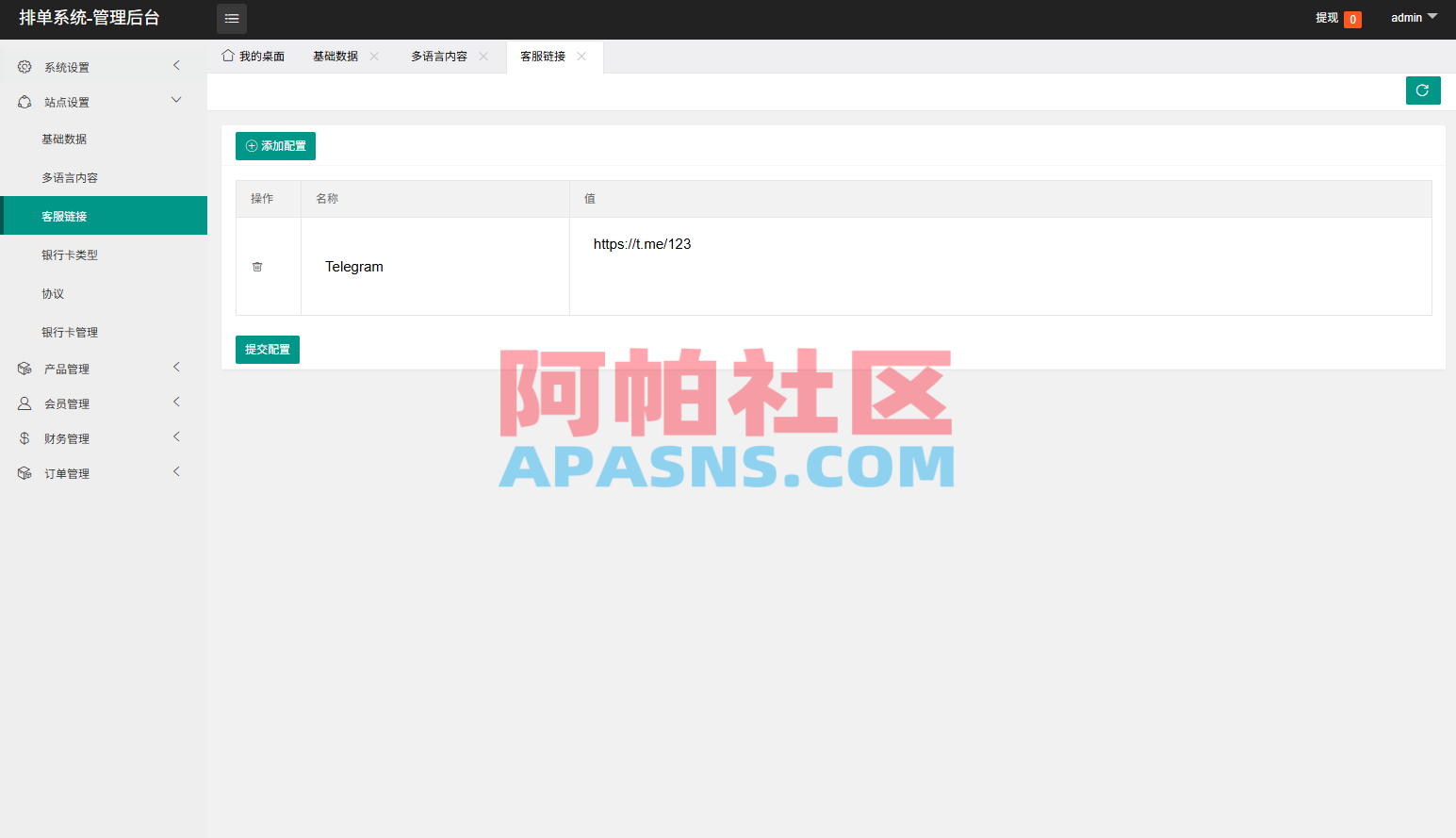The height and width of the screenshot is (838, 1456).
Task: Open 协议 in the sidebar
Action: click(104, 293)
